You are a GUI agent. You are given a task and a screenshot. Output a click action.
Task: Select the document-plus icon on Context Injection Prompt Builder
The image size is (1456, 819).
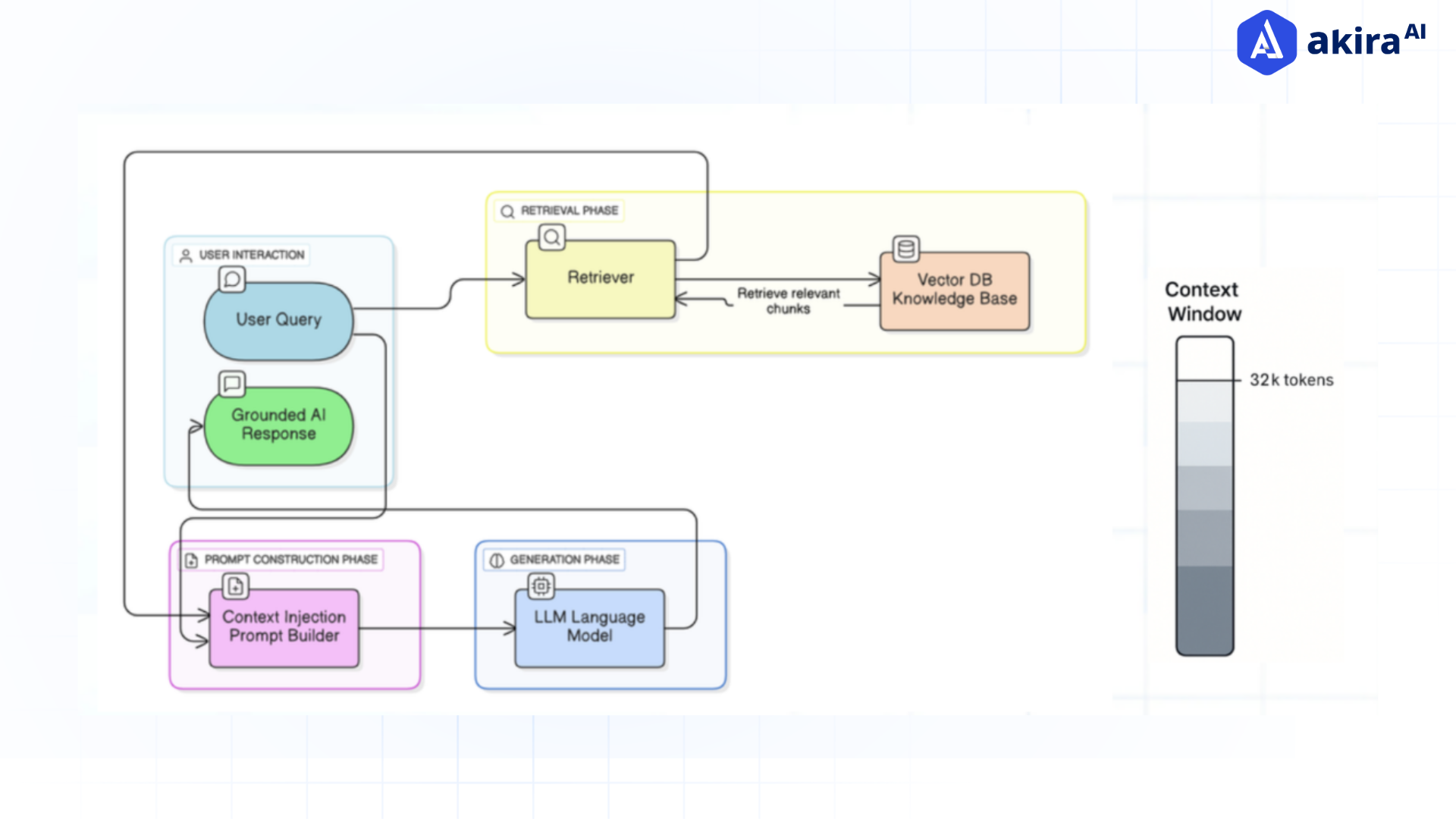tap(234, 585)
